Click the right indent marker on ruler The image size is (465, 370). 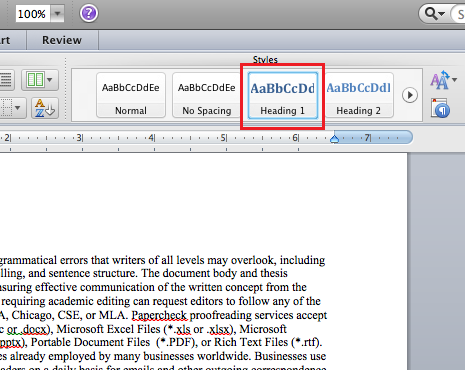coord(335,139)
